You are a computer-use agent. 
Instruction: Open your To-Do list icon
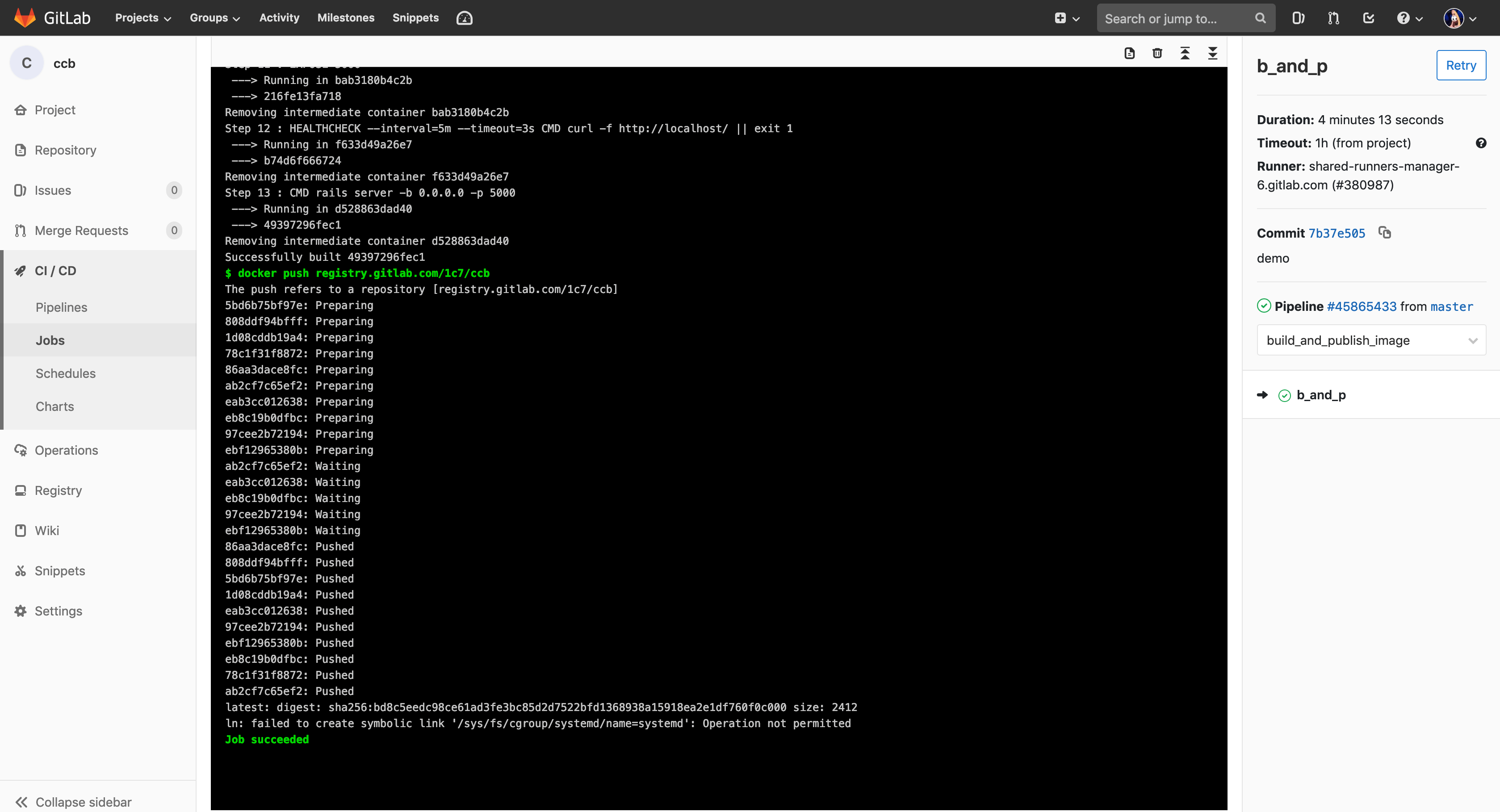tap(1368, 17)
